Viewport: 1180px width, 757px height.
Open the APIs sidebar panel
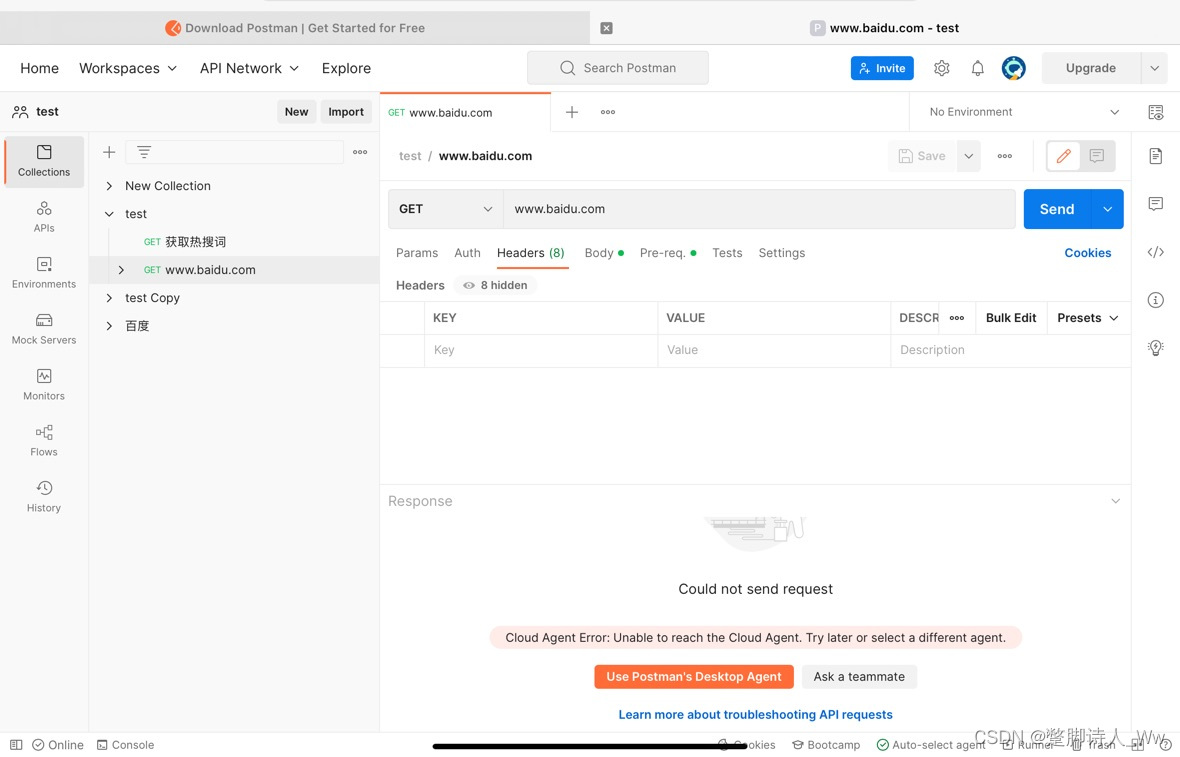tap(44, 217)
